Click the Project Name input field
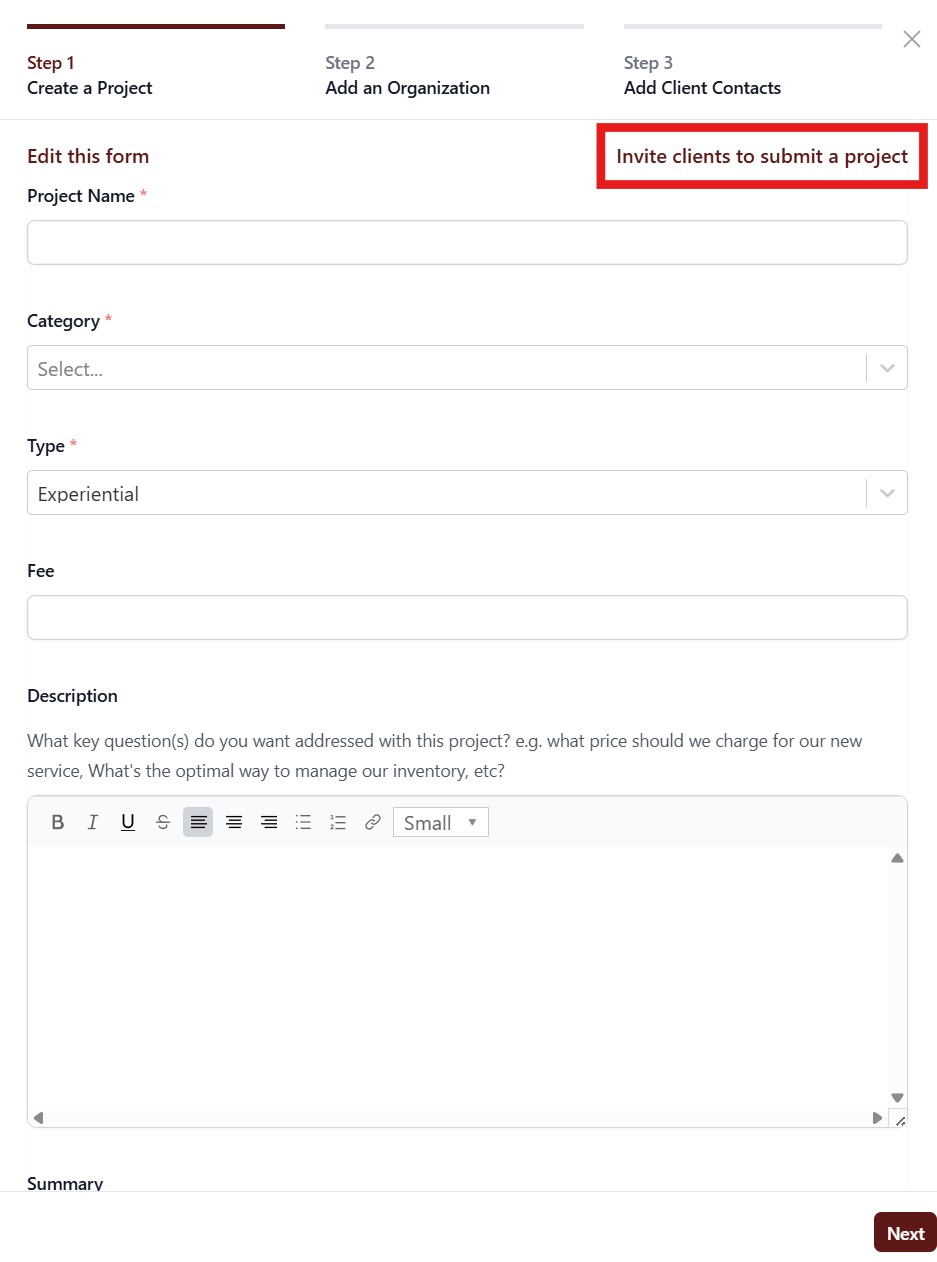This screenshot has height=1262, width=937. [x=467, y=243]
